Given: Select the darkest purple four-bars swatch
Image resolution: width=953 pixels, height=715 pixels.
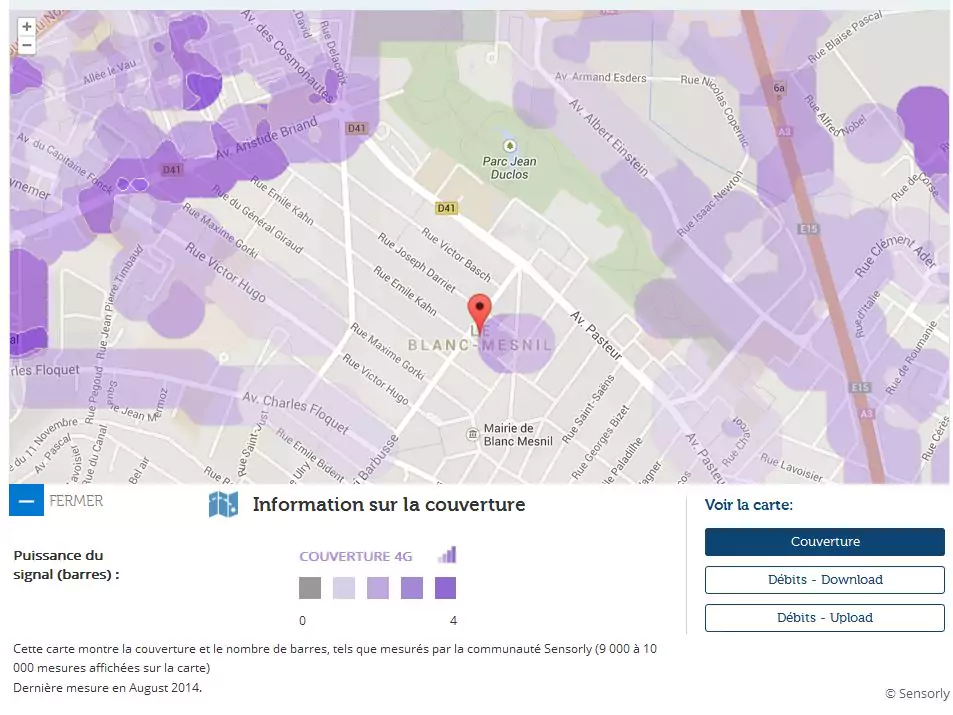Looking at the screenshot, I should pos(446,588).
